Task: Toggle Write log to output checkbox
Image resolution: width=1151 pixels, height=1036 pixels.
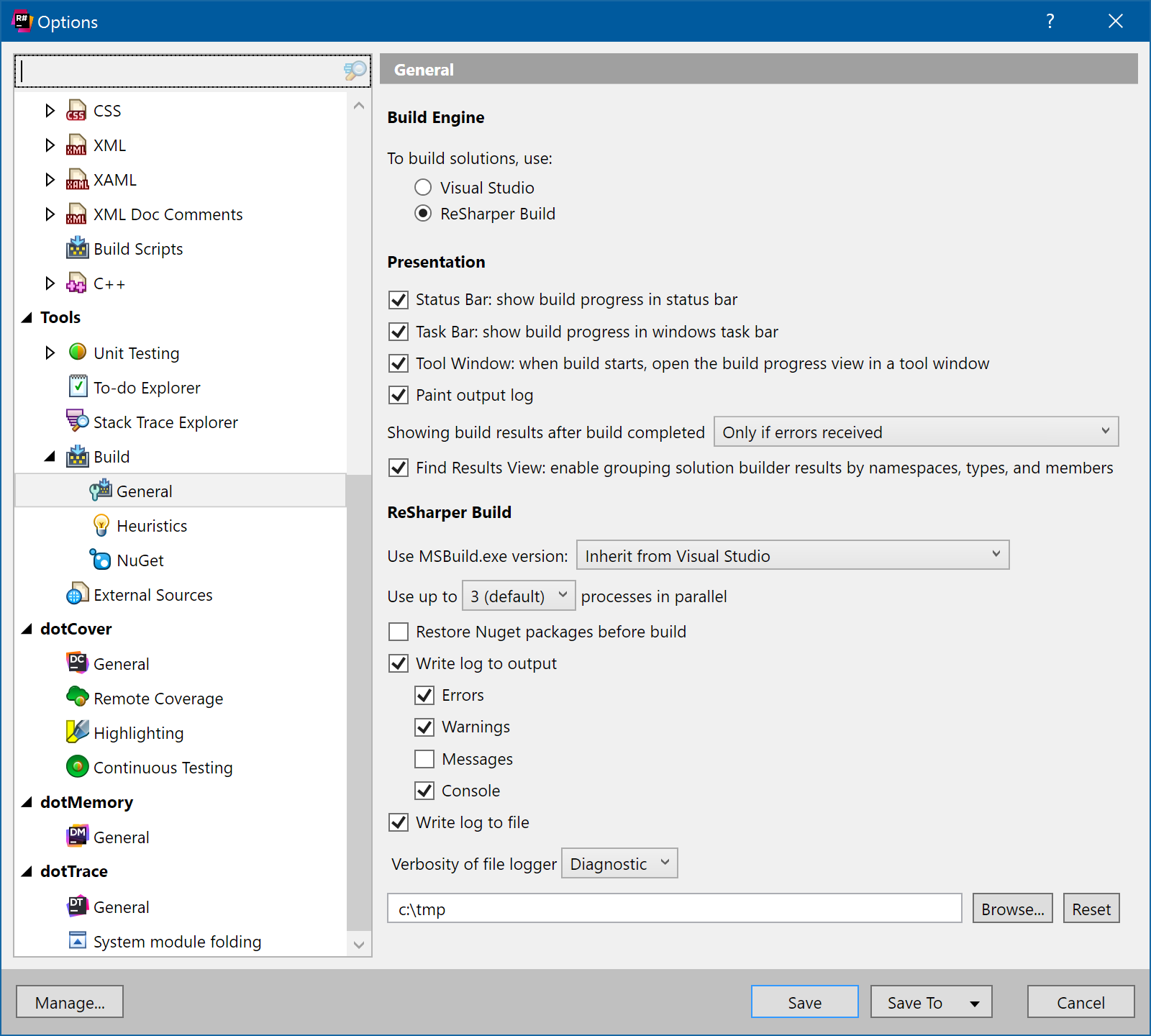Action: tap(398, 663)
